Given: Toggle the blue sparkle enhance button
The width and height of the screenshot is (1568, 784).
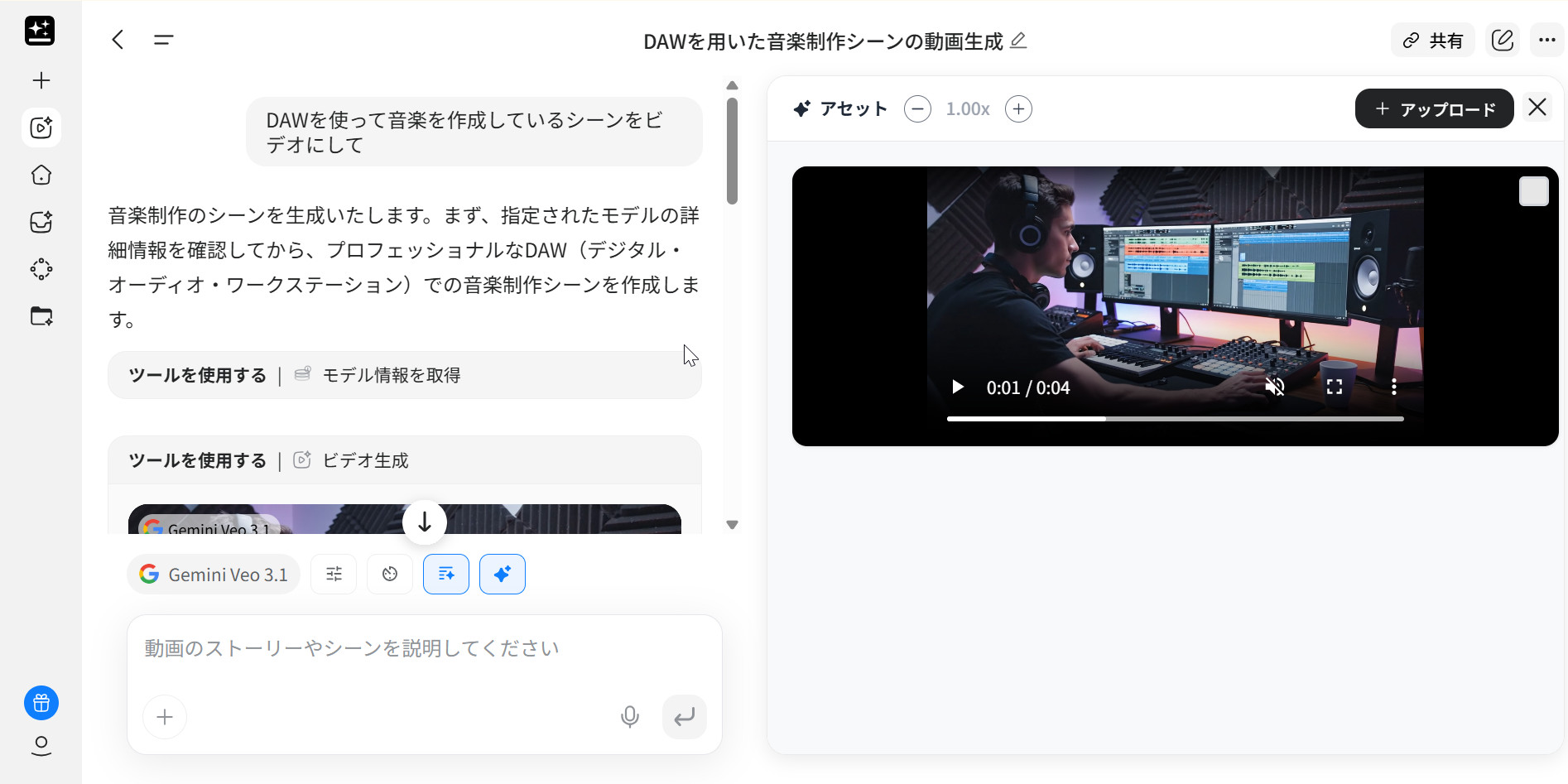Looking at the screenshot, I should tap(503, 575).
